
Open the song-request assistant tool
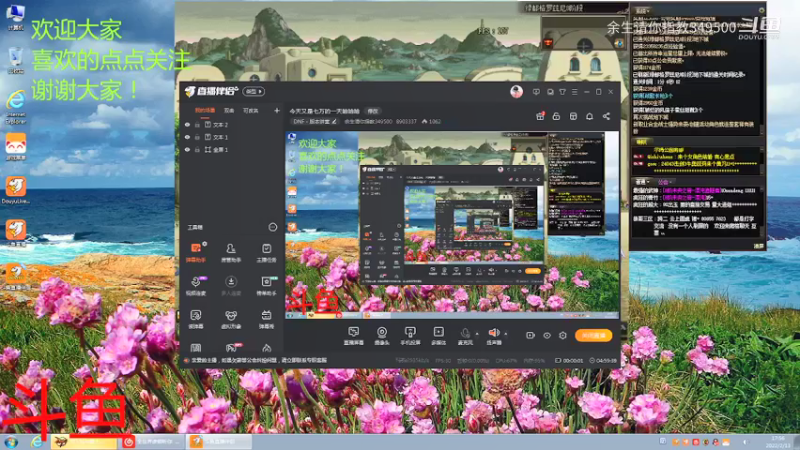(x=266, y=286)
